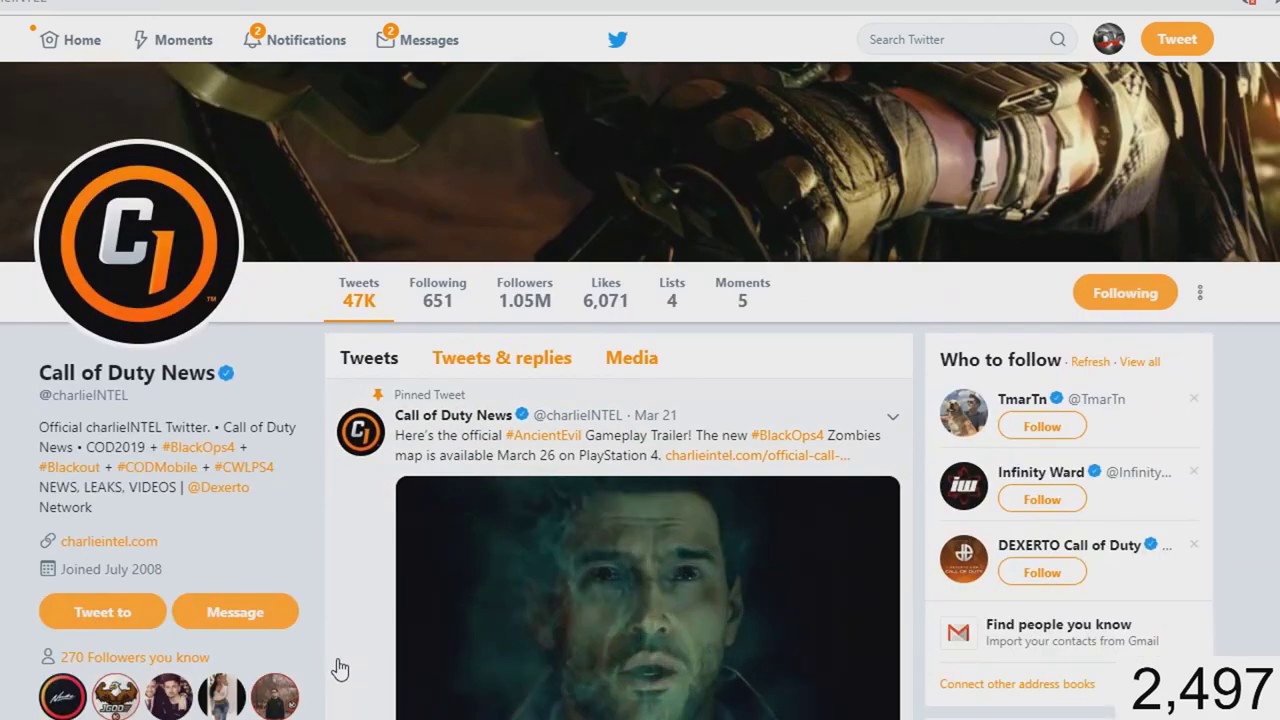Open Messages with 2 unread
This screenshot has height=720, width=1280.
(417, 40)
